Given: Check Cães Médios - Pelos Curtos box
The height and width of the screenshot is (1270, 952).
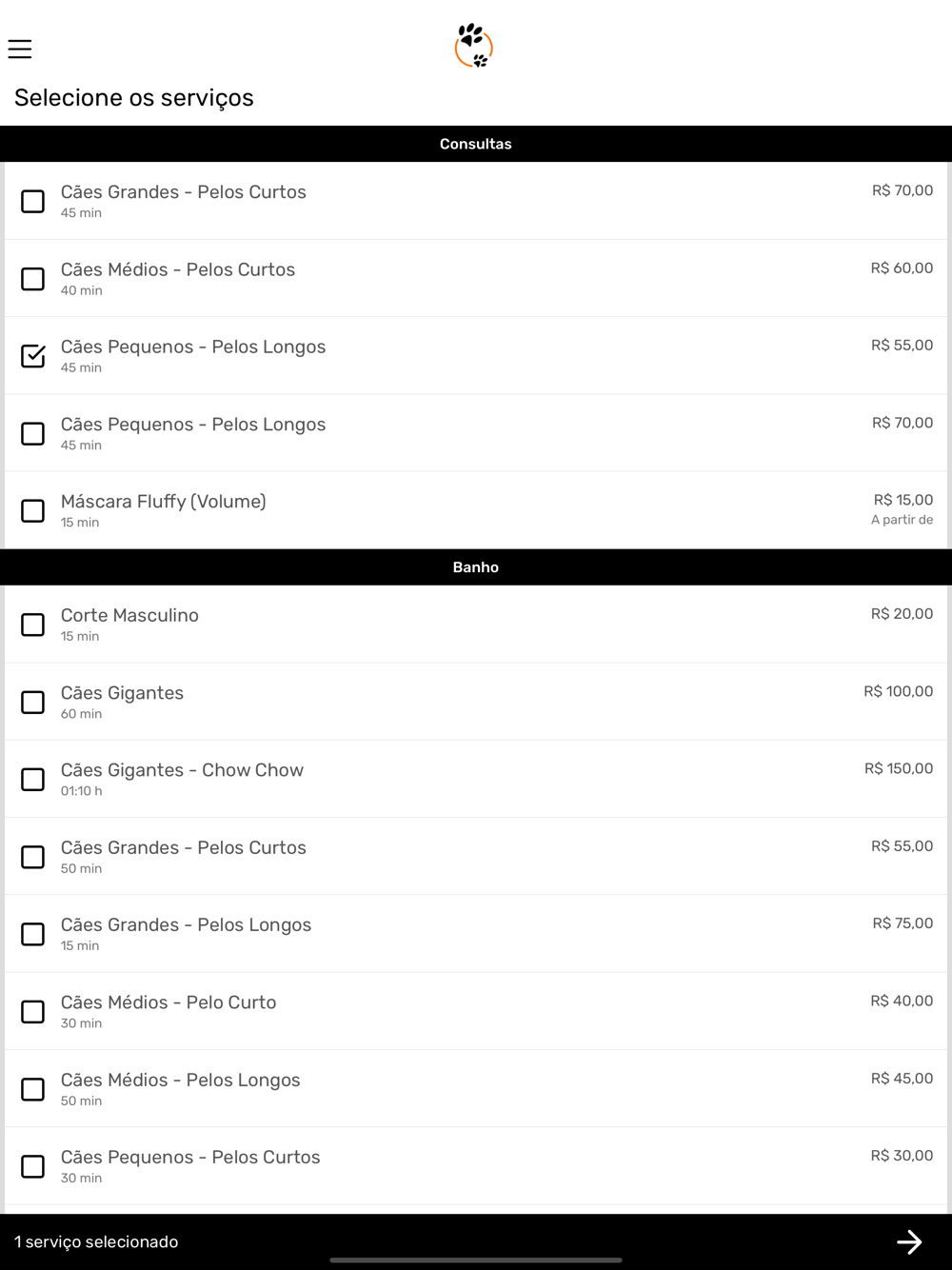Looking at the screenshot, I should 33,279.
